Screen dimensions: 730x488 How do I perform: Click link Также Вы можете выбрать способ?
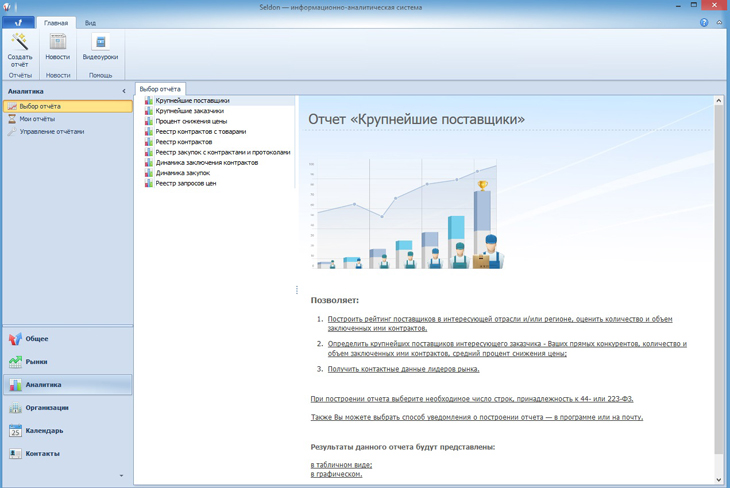pos(477,417)
